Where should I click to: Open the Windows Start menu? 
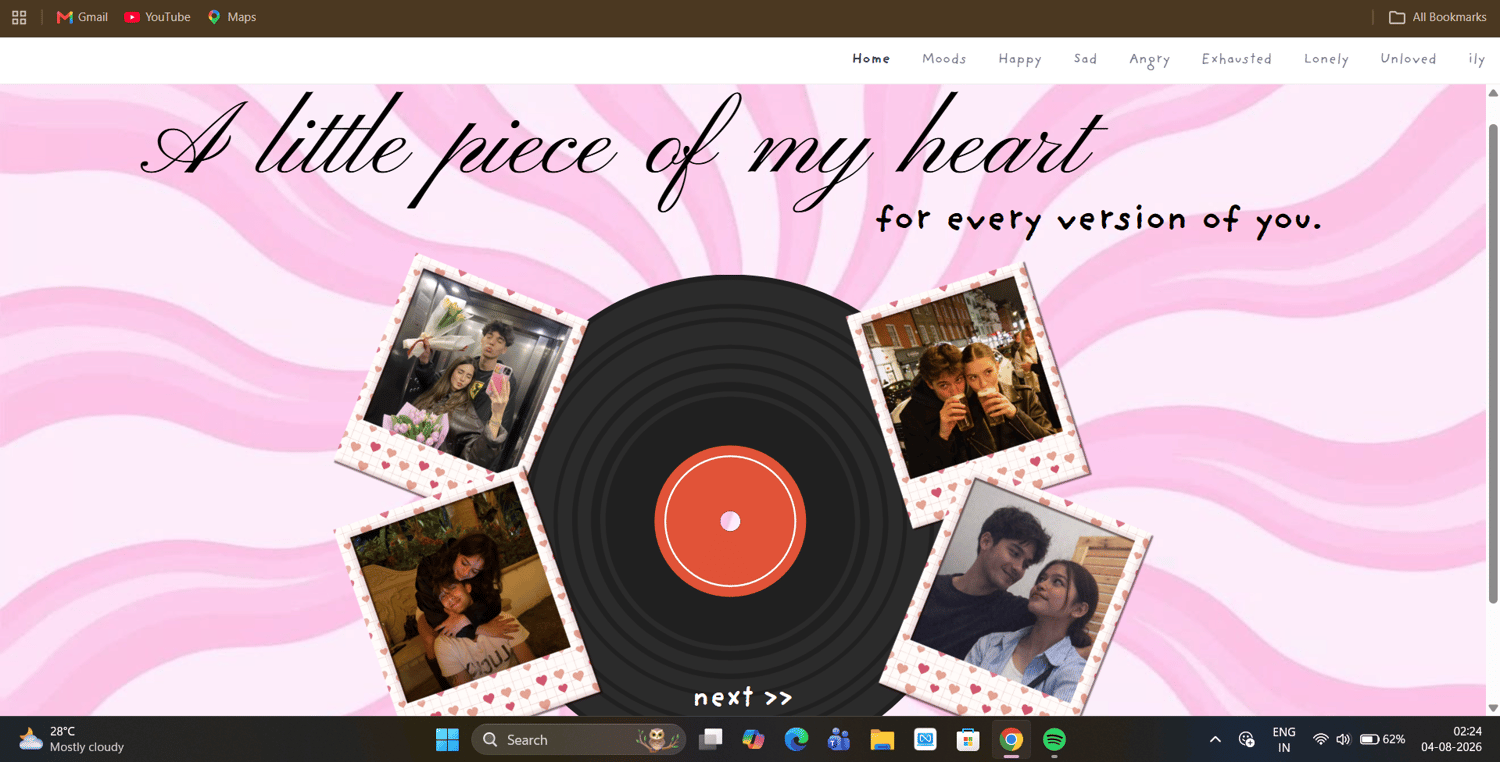(447, 740)
